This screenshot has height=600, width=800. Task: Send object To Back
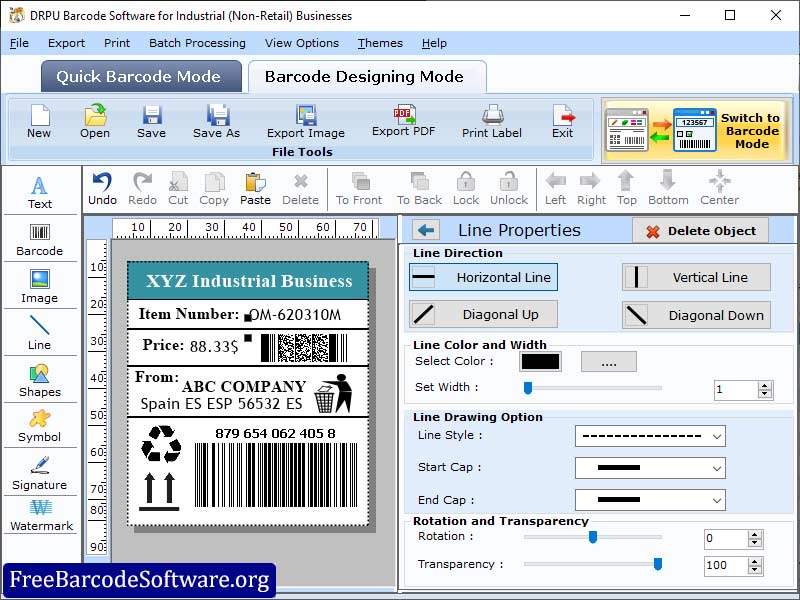point(419,189)
